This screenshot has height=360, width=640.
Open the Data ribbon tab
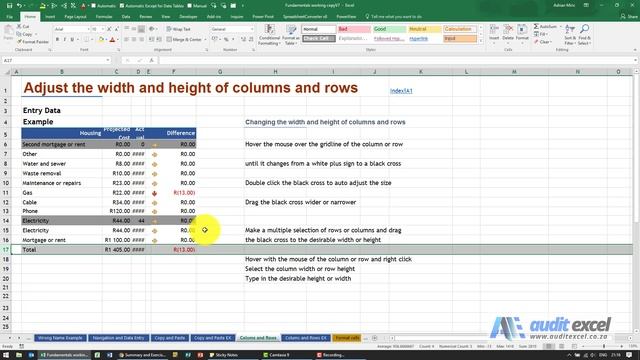(x=126, y=17)
